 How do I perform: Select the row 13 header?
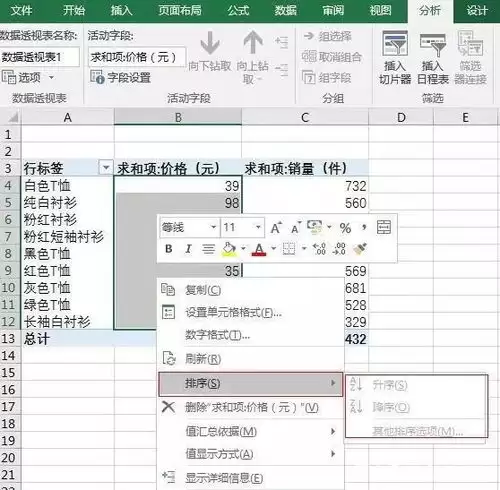pos(9,338)
